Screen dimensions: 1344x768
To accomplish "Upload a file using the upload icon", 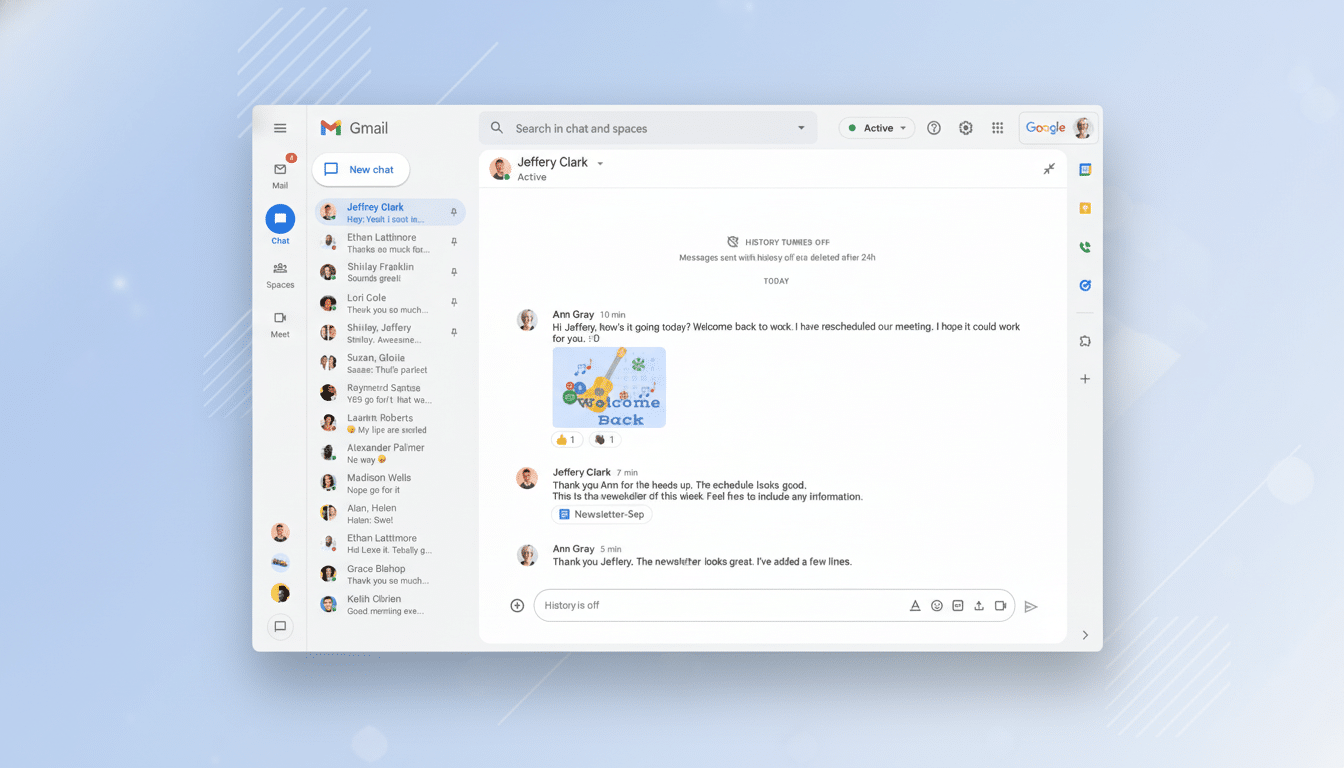I will point(980,605).
